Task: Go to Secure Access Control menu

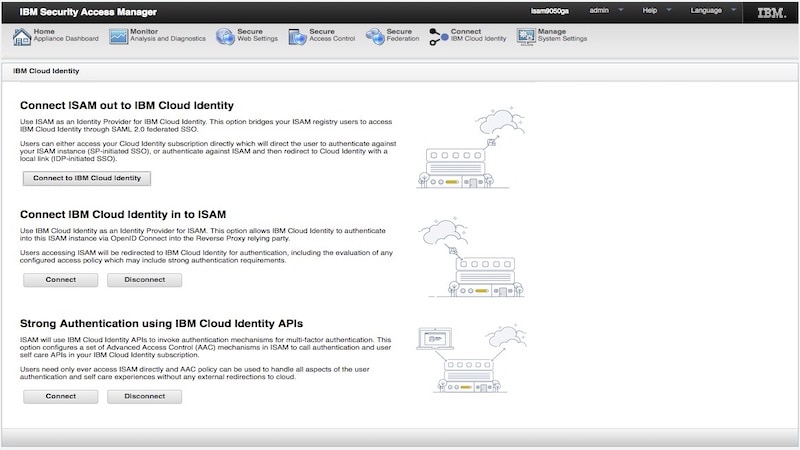Action: (x=332, y=35)
